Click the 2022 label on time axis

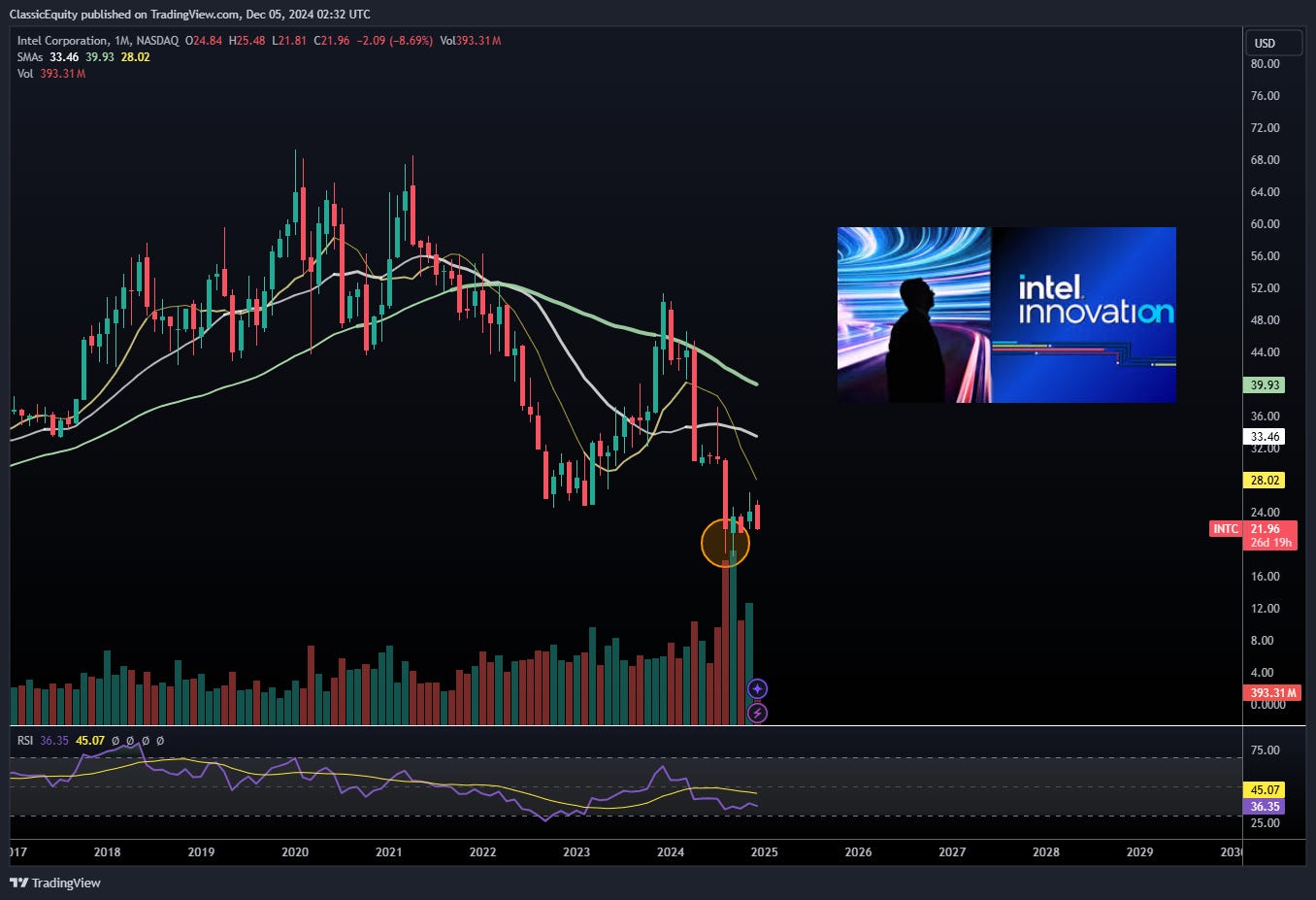click(482, 852)
